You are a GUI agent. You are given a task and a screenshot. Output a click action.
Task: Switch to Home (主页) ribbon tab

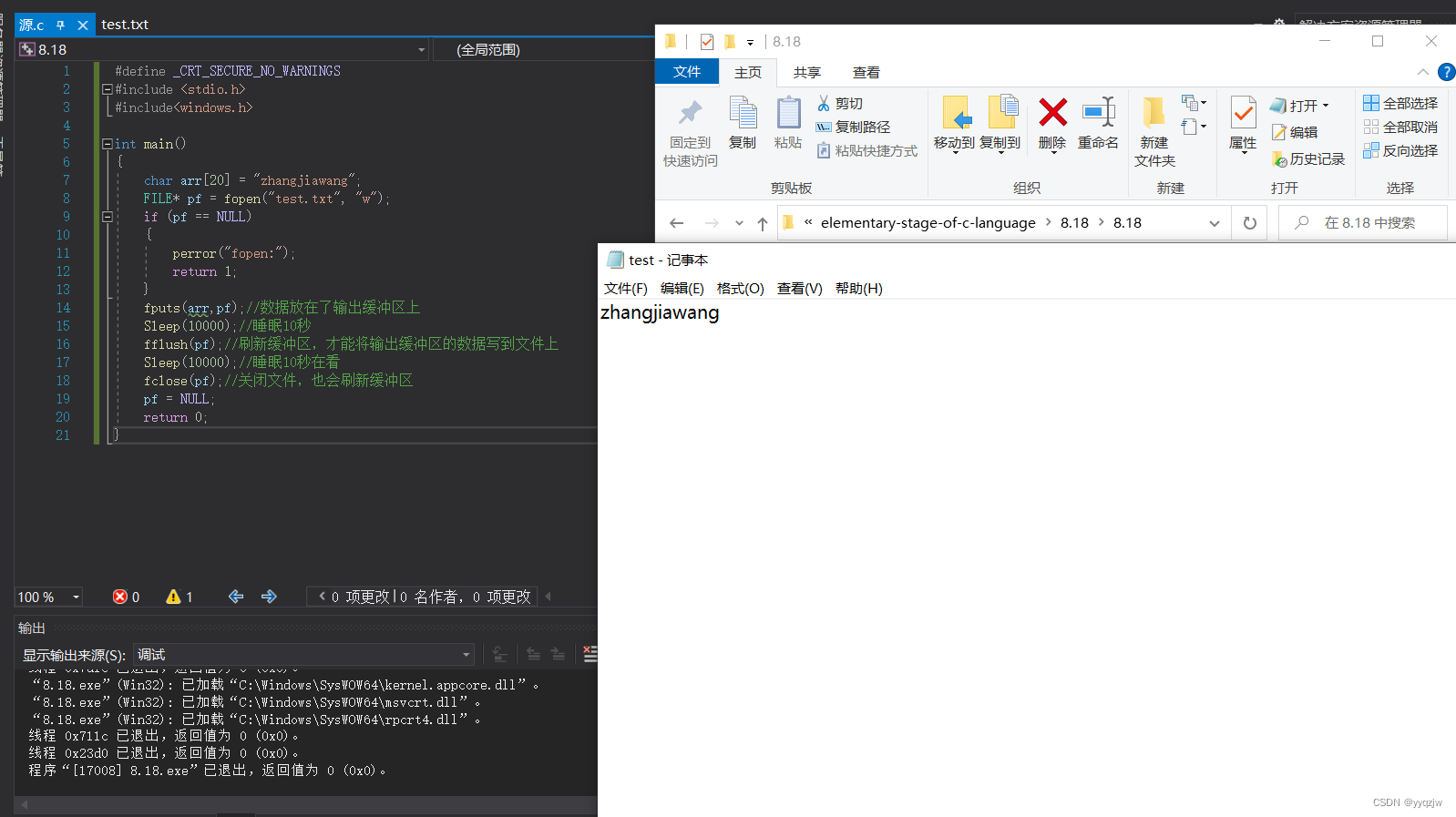tap(748, 73)
